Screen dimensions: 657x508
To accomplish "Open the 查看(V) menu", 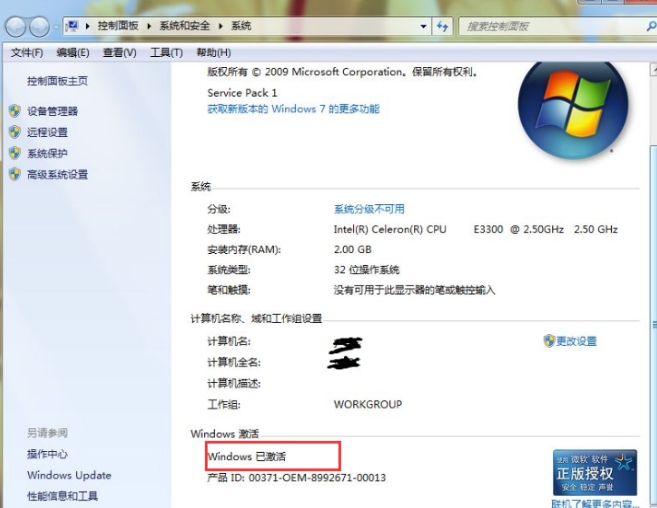I will pyautogui.click(x=120, y=53).
